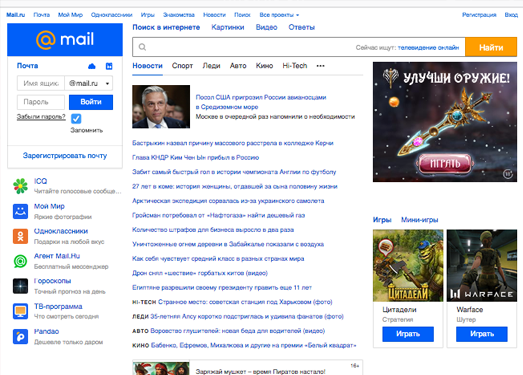The height and width of the screenshot is (375, 523).
Task: Select the Видео search tab
Action: [x=267, y=27]
